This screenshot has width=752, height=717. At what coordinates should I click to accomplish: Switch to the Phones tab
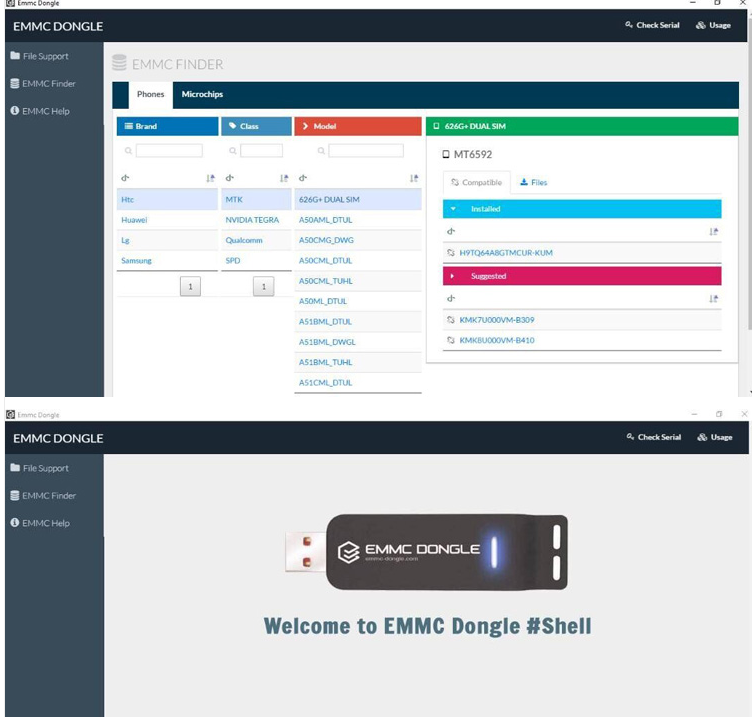click(x=151, y=94)
